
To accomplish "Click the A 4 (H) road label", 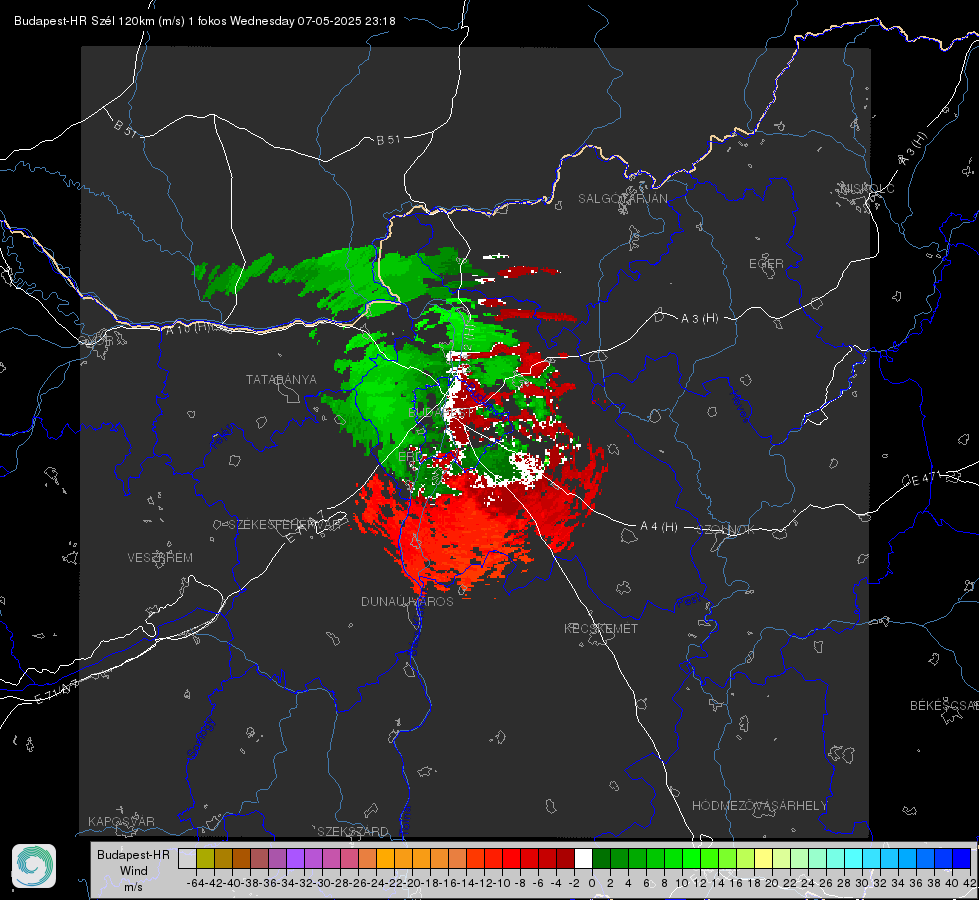I will coord(659,527).
